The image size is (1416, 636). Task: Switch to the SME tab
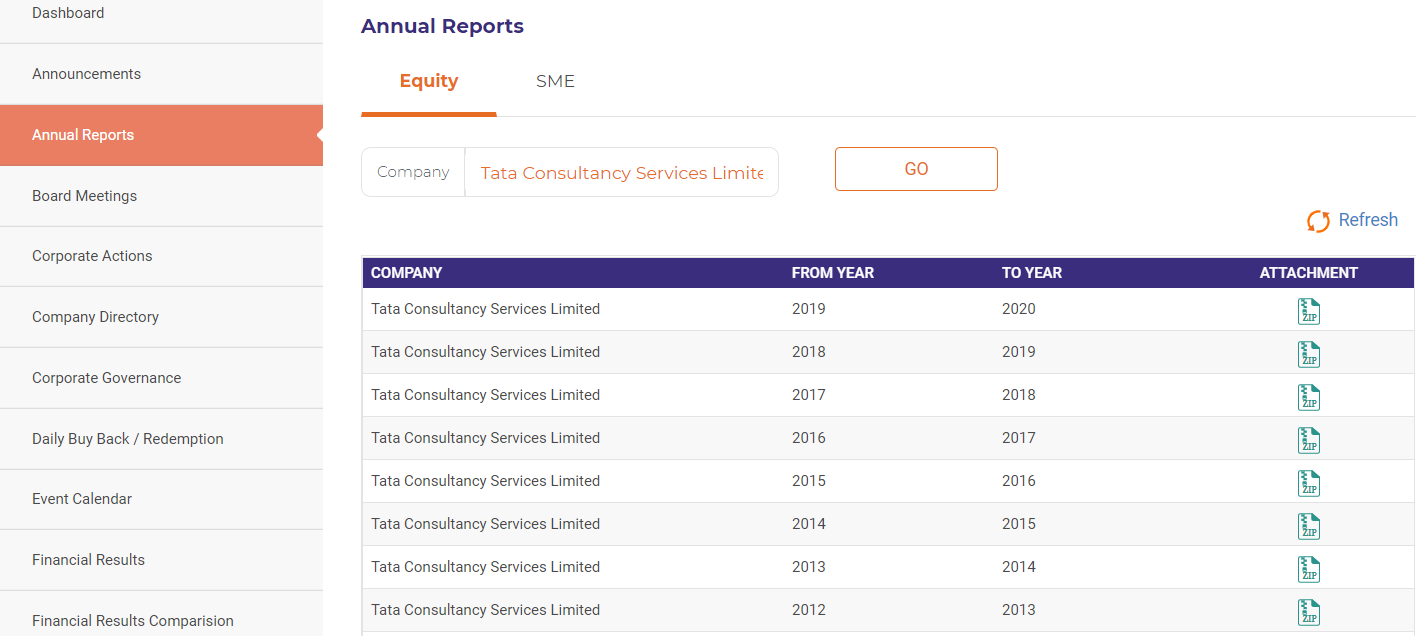[x=555, y=82]
